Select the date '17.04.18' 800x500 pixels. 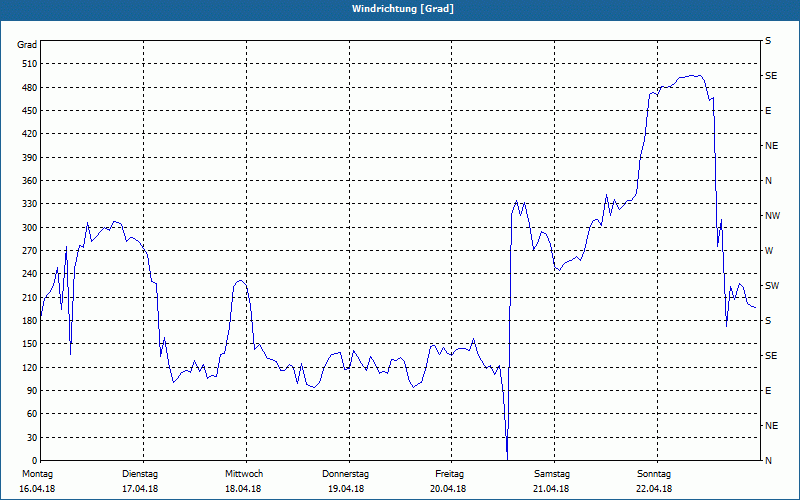[140, 489]
